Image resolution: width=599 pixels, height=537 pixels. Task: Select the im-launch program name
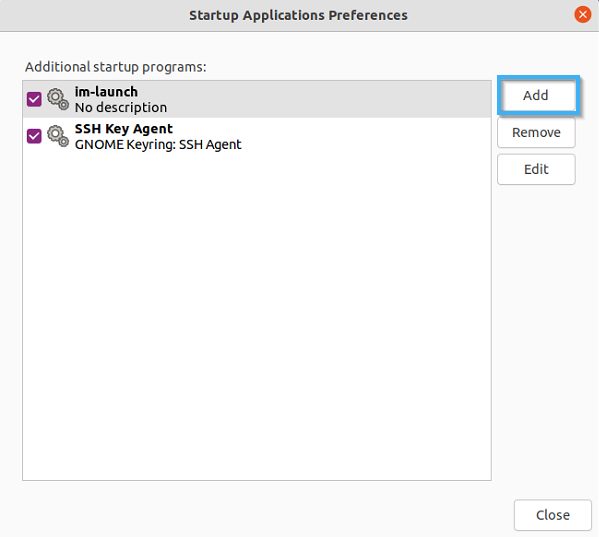coord(106,92)
